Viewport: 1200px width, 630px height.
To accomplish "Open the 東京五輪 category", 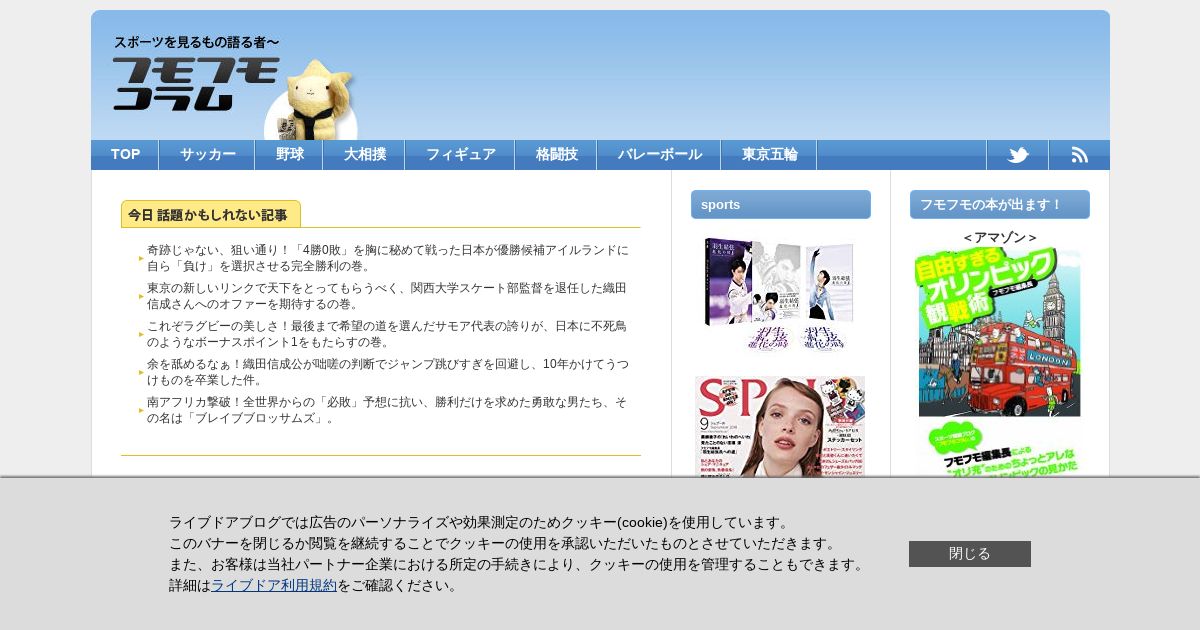I will pyautogui.click(x=769, y=155).
